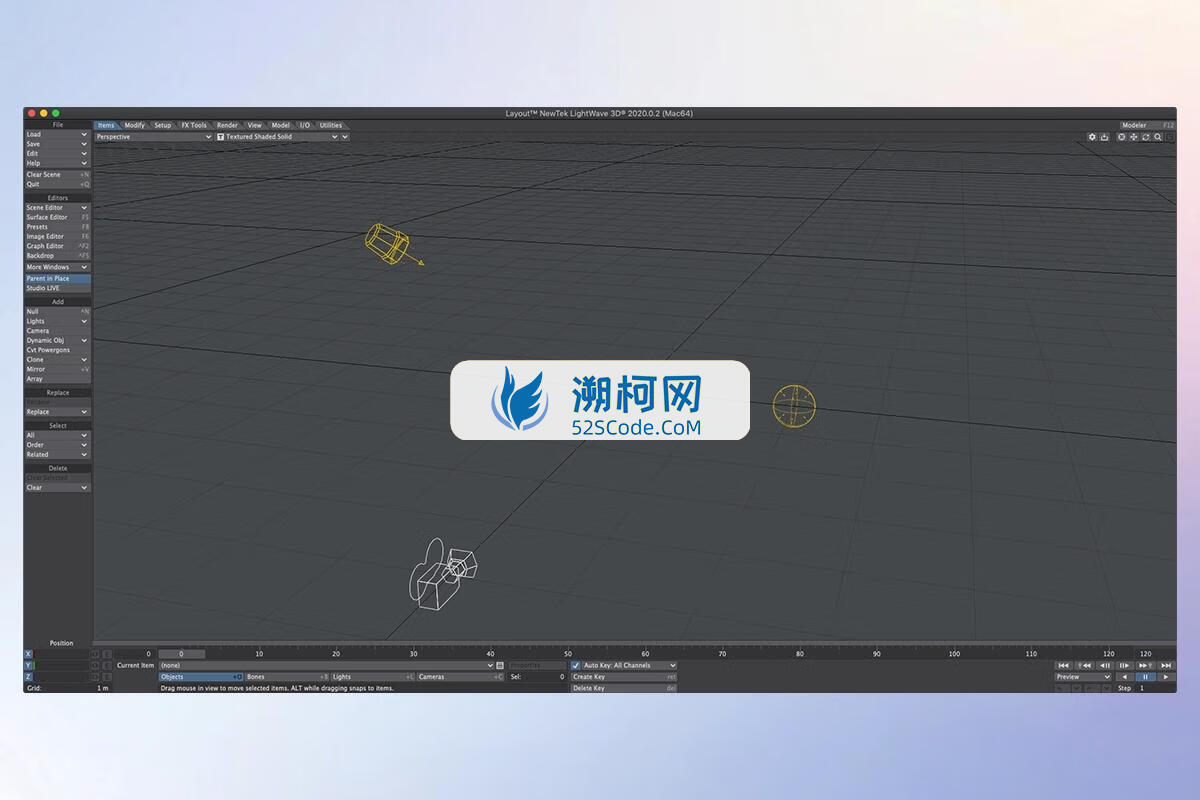This screenshot has height=800, width=1200.
Task: Click the Modeler button
Action: click(1147, 125)
